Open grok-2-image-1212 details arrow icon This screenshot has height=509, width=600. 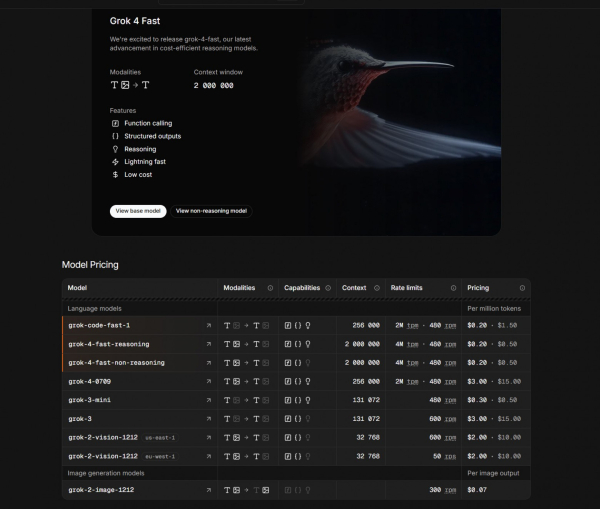(x=209, y=490)
